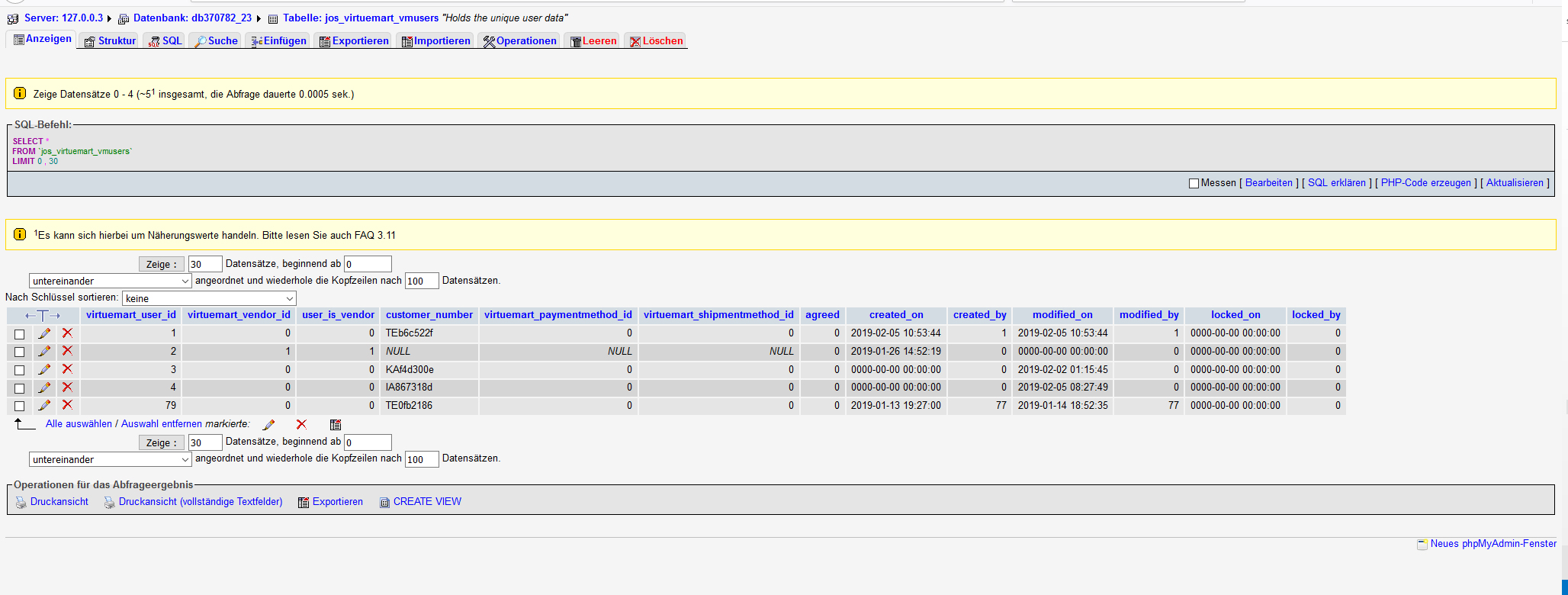Sort by created_on column header

point(895,315)
